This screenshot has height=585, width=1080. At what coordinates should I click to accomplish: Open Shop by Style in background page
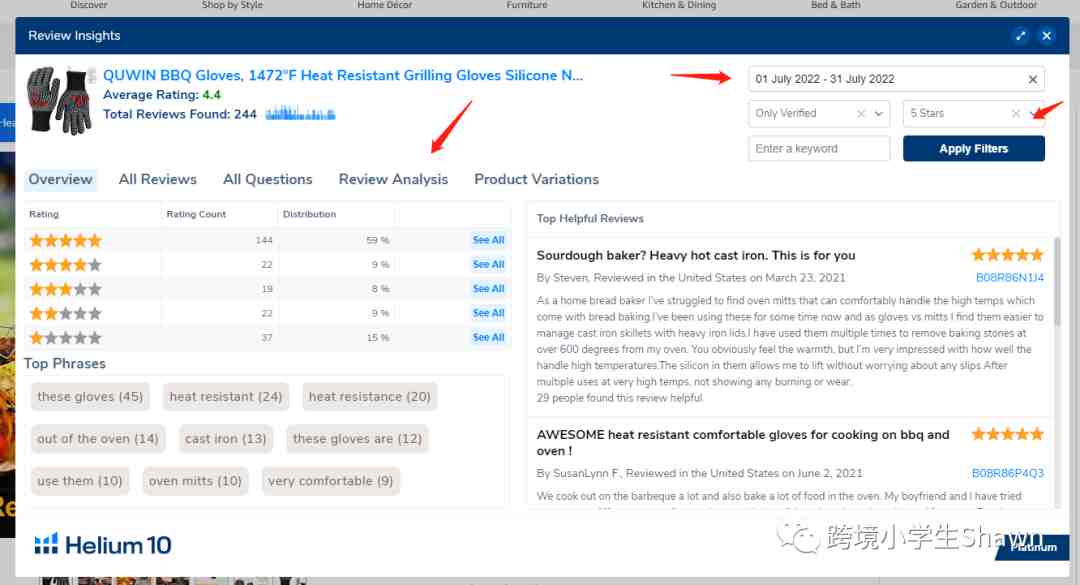coord(232,5)
